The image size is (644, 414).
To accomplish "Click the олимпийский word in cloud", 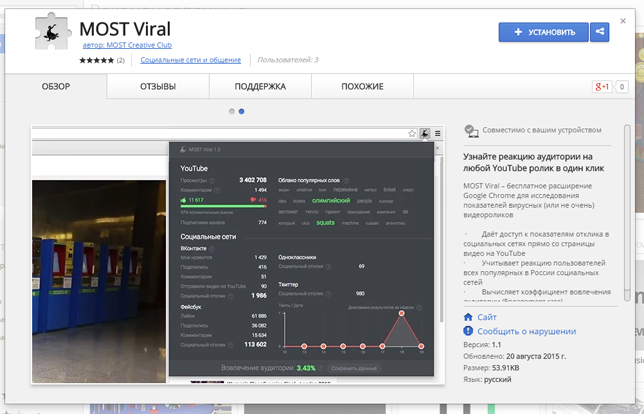I will coord(331,200).
